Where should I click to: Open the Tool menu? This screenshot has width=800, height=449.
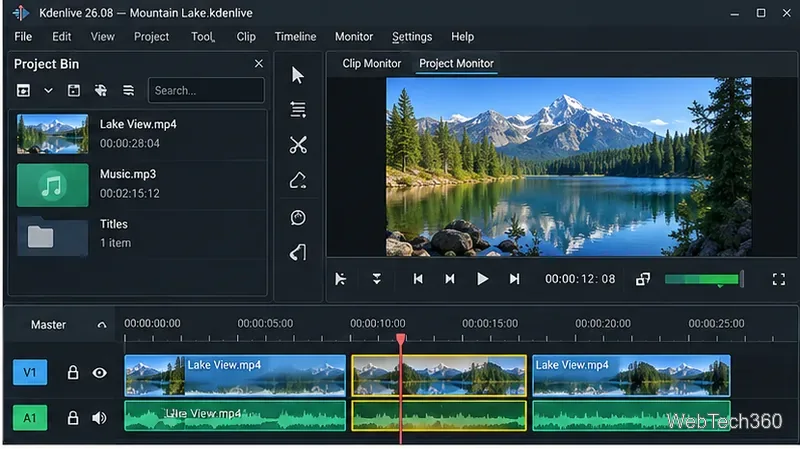203,37
